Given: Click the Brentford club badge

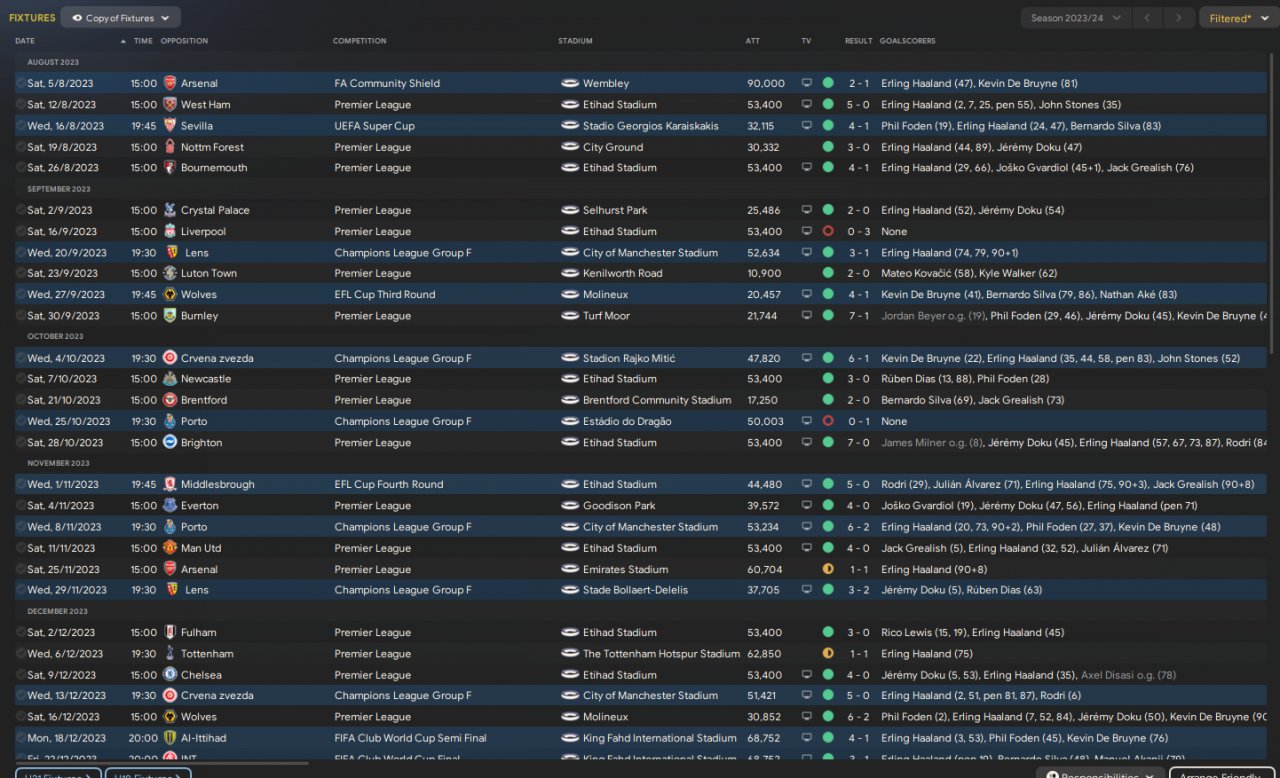Looking at the screenshot, I should (170, 400).
